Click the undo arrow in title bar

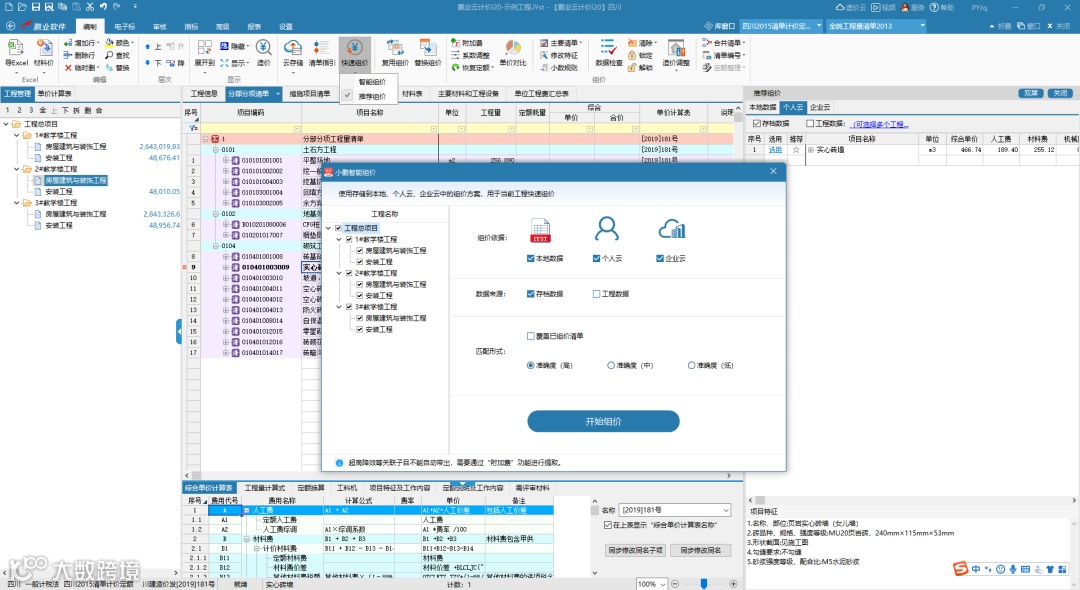[103, 7]
